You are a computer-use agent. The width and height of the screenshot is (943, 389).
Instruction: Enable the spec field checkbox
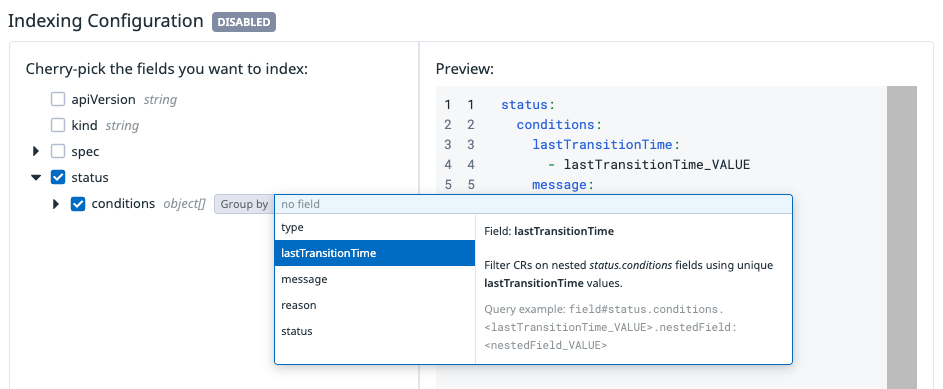coord(58,151)
